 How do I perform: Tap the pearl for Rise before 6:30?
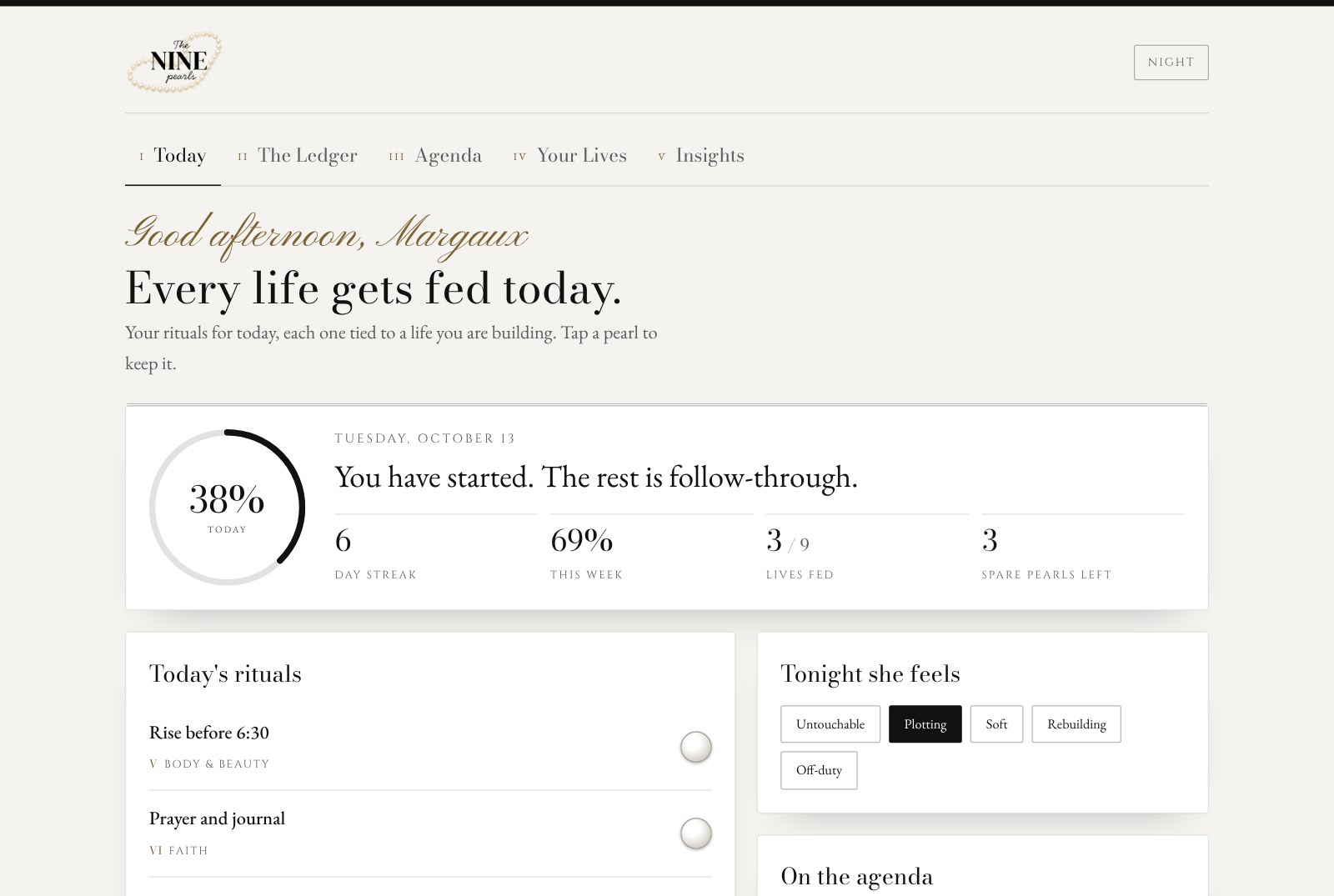click(696, 747)
